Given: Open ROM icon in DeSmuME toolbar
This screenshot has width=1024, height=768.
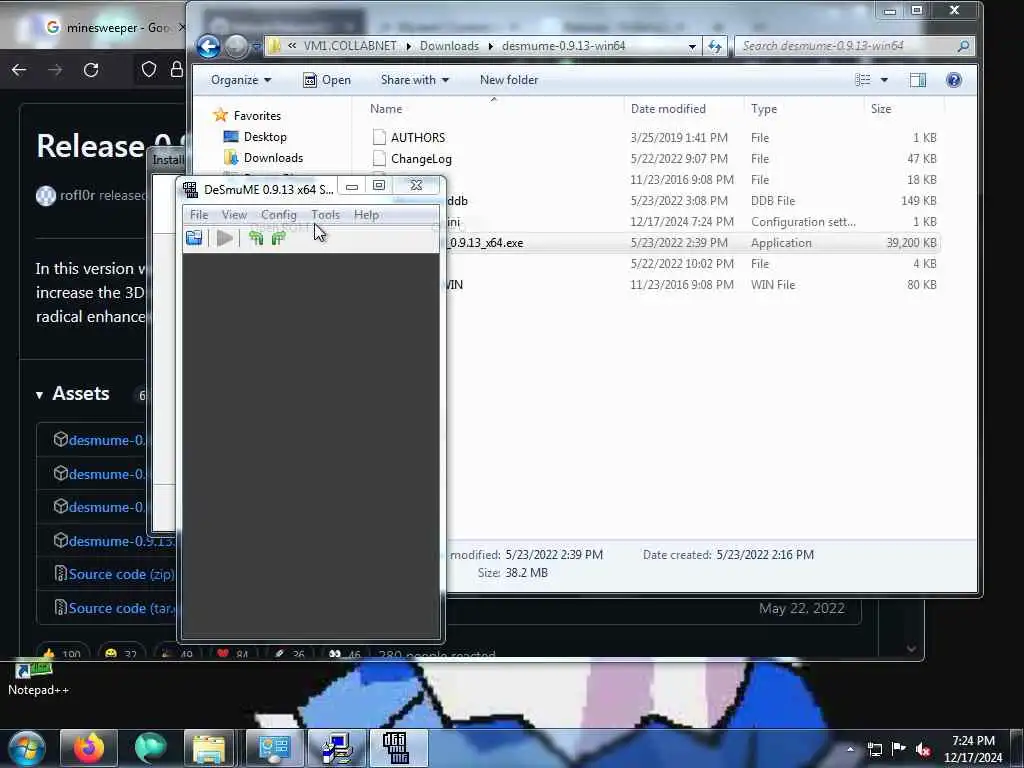Looking at the screenshot, I should tap(194, 238).
